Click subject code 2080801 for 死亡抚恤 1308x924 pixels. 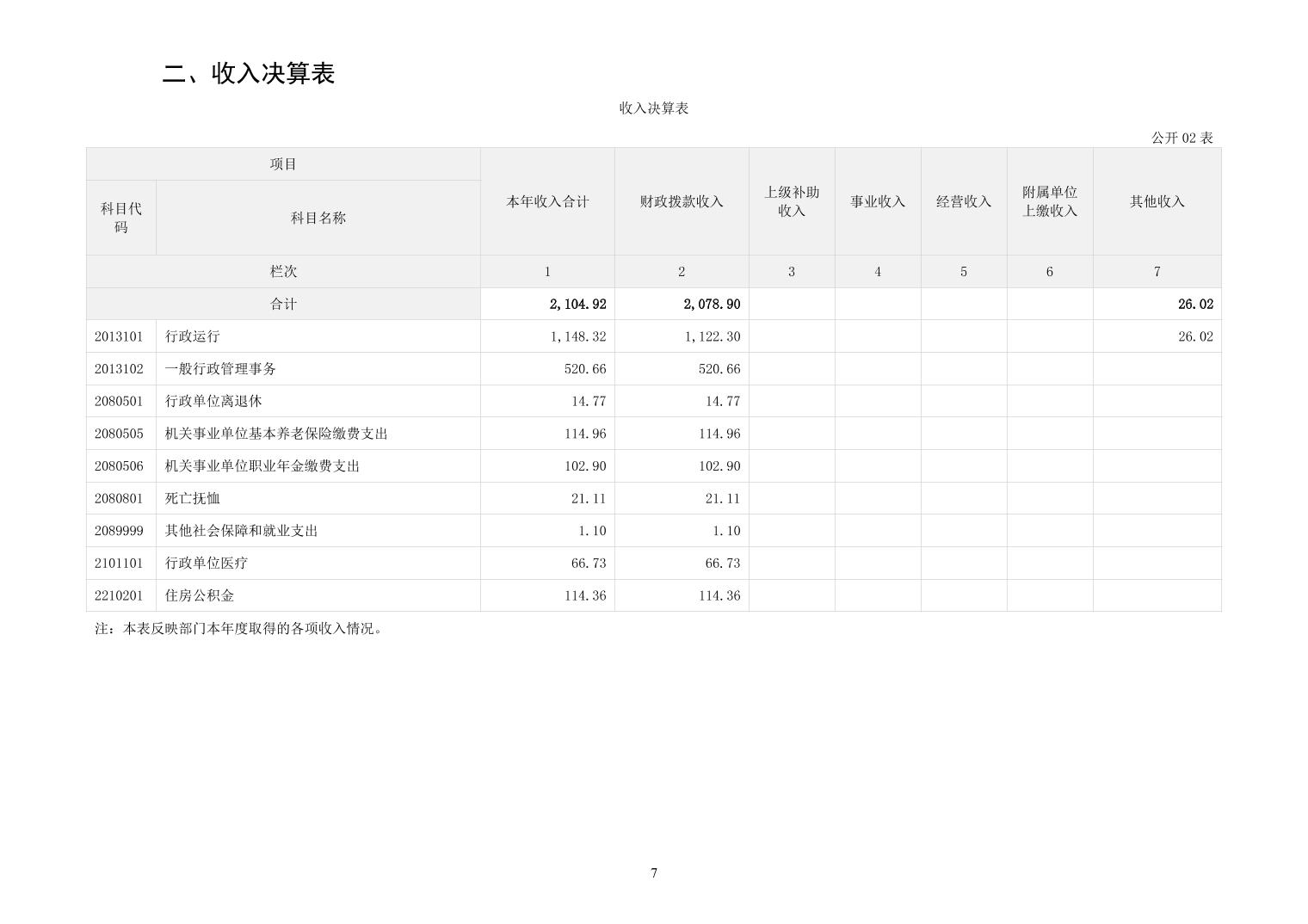(119, 498)
